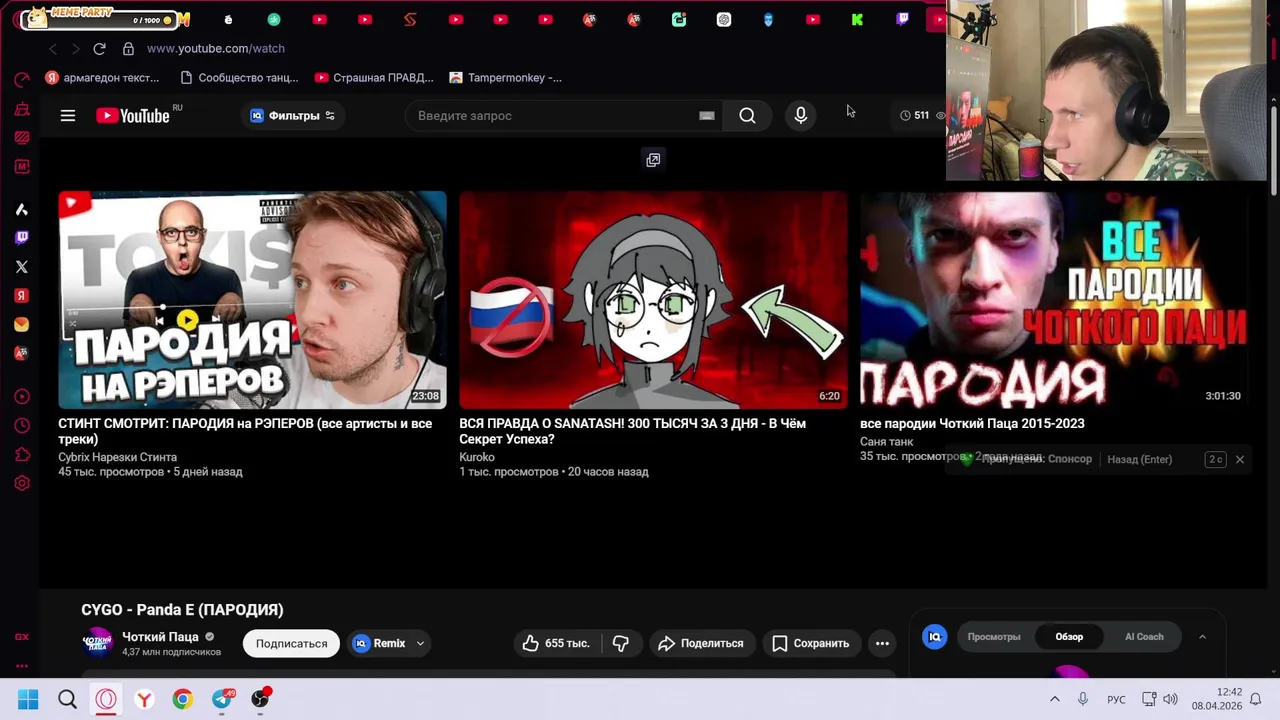View site security lock info
The width and height of the screenshot is (1280, 720).
(128, 48)
